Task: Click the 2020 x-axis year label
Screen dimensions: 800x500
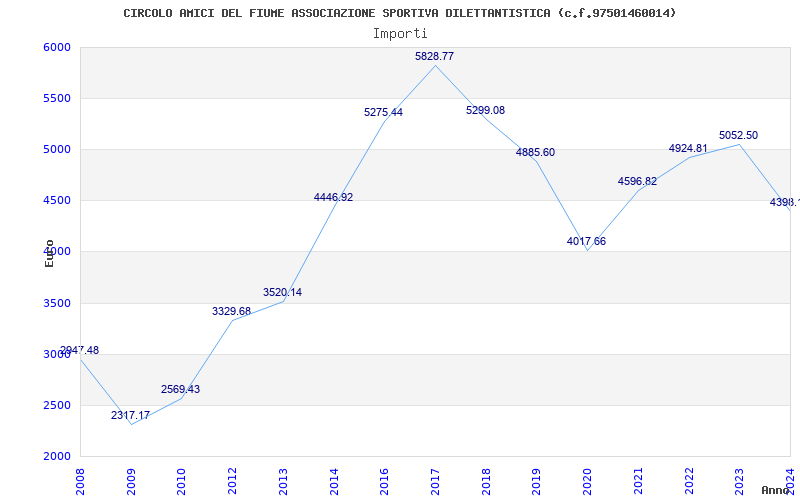Action: (587, 482)
